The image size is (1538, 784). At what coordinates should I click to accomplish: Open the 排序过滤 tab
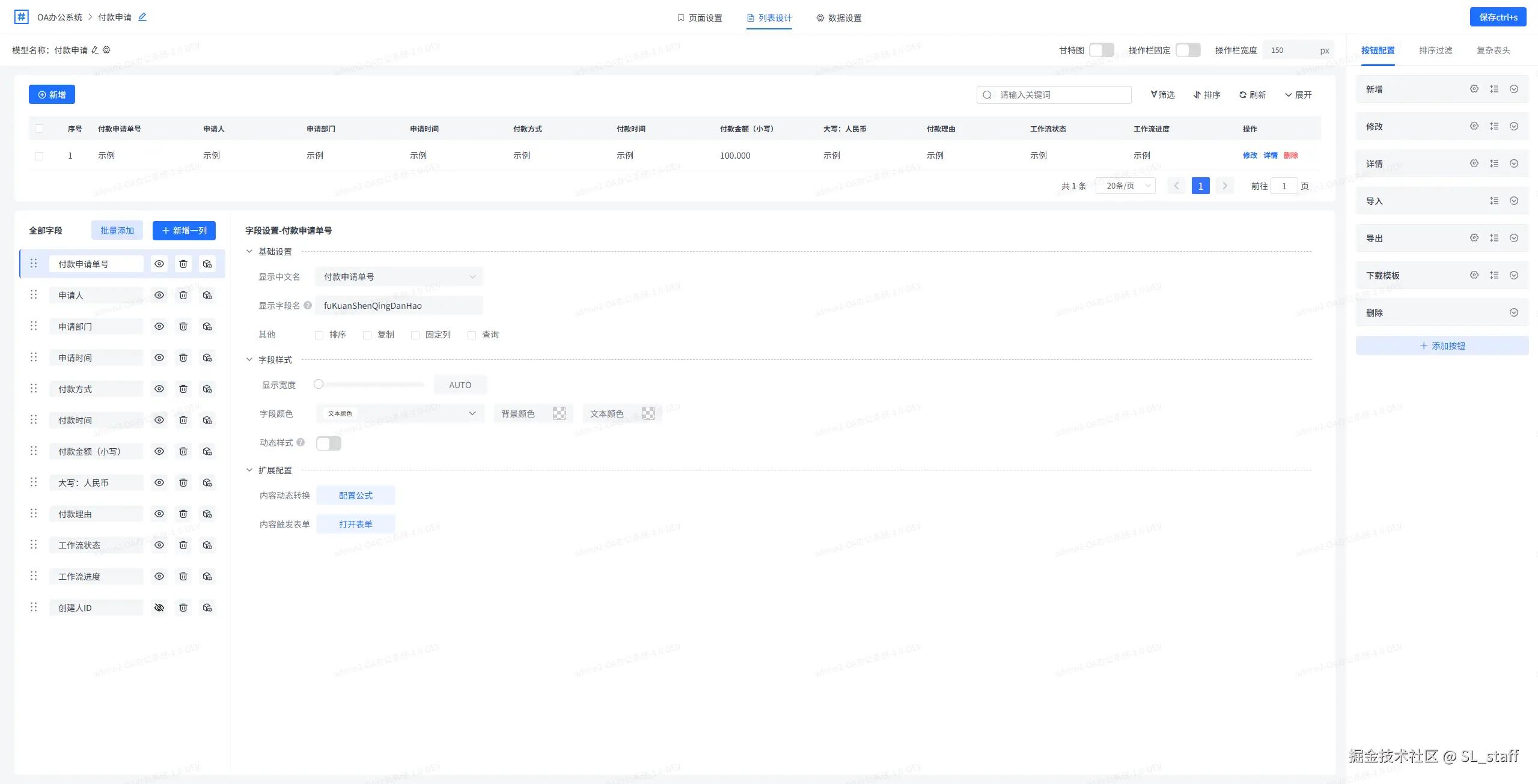[x=1435, y=50]
